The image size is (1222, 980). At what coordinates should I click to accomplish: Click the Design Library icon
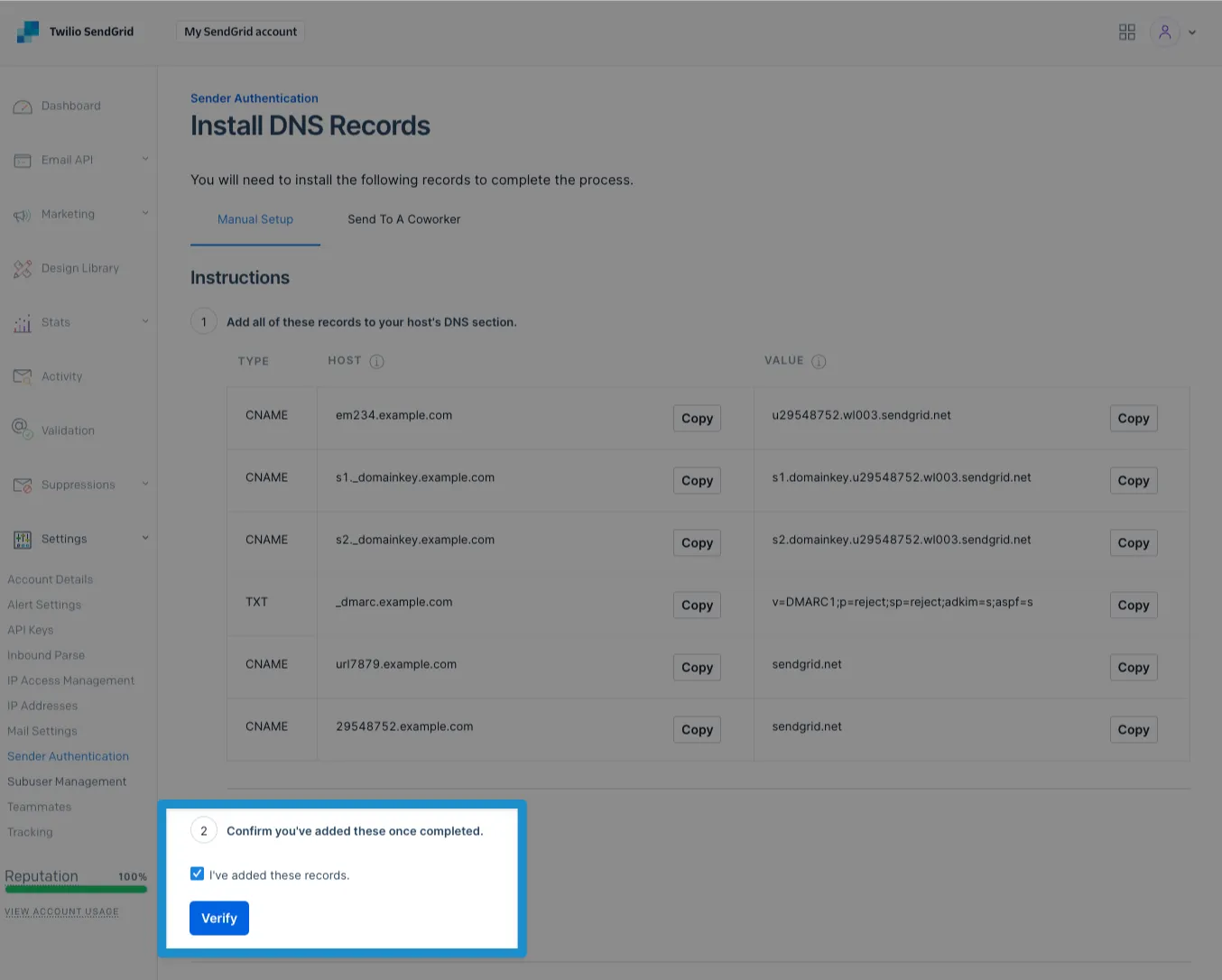[x=23, y=269]
